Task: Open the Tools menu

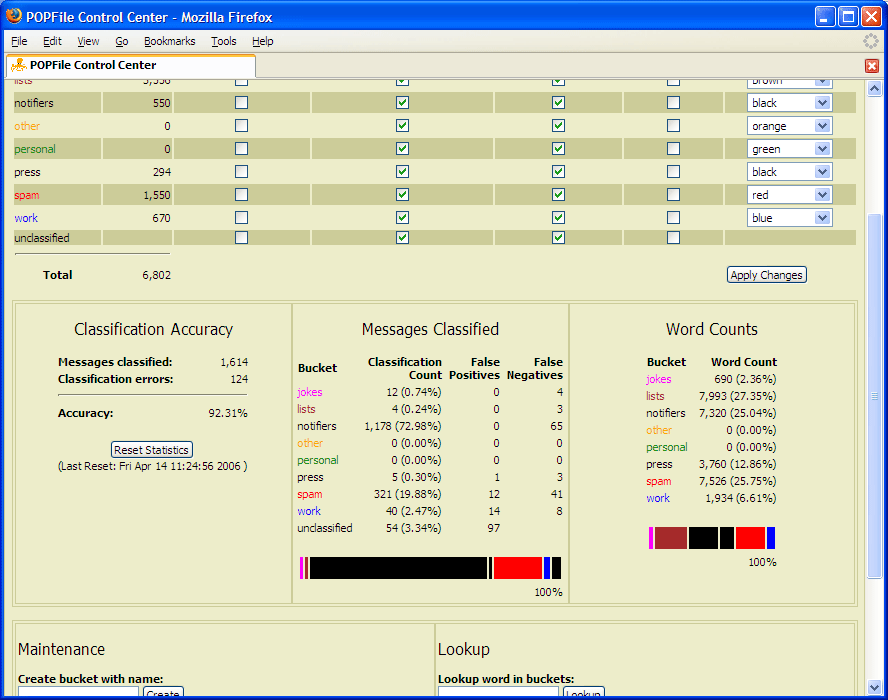Action: click(x=224, y=41)
